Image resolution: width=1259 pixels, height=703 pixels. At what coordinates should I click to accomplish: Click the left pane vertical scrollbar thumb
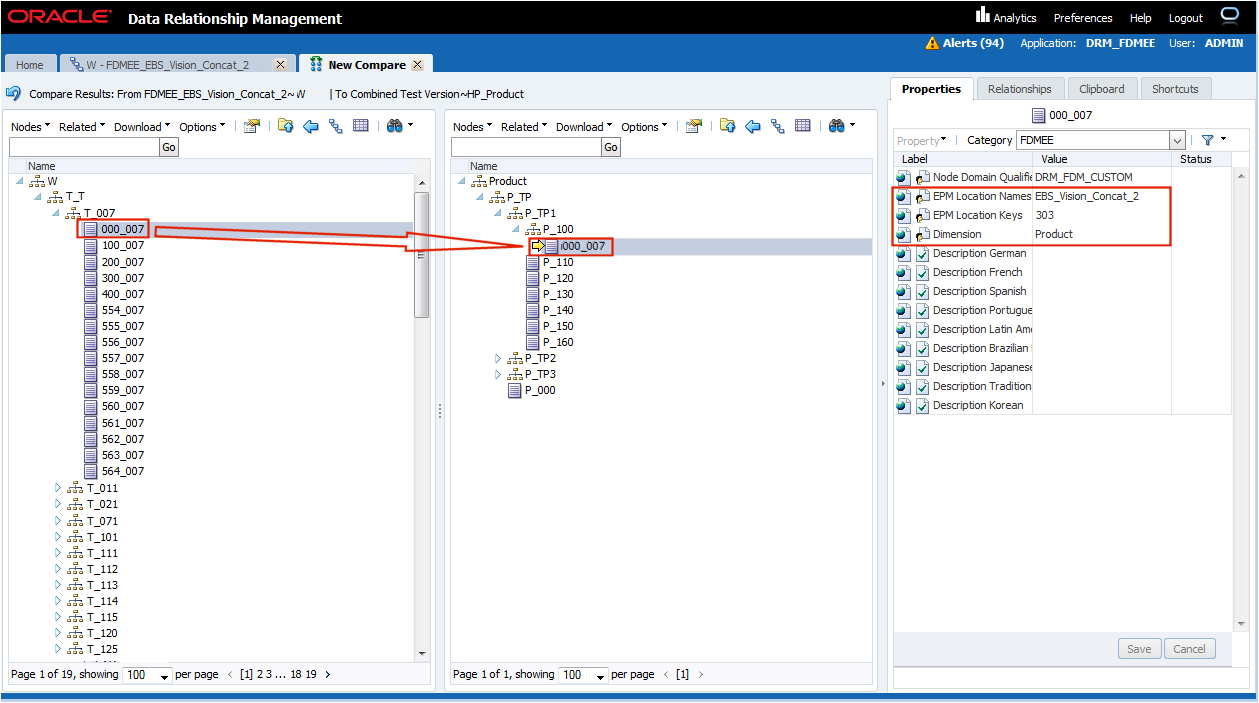[421, 255]
